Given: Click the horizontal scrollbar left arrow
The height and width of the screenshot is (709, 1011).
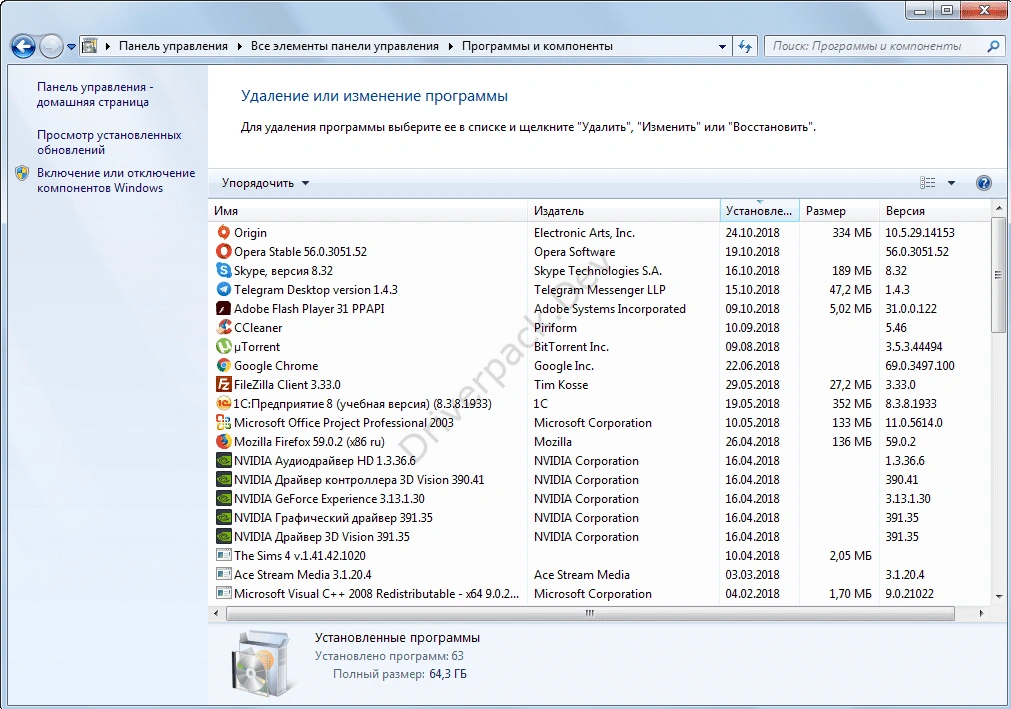Looking at the screenshot, I should [x=216, y=614].
